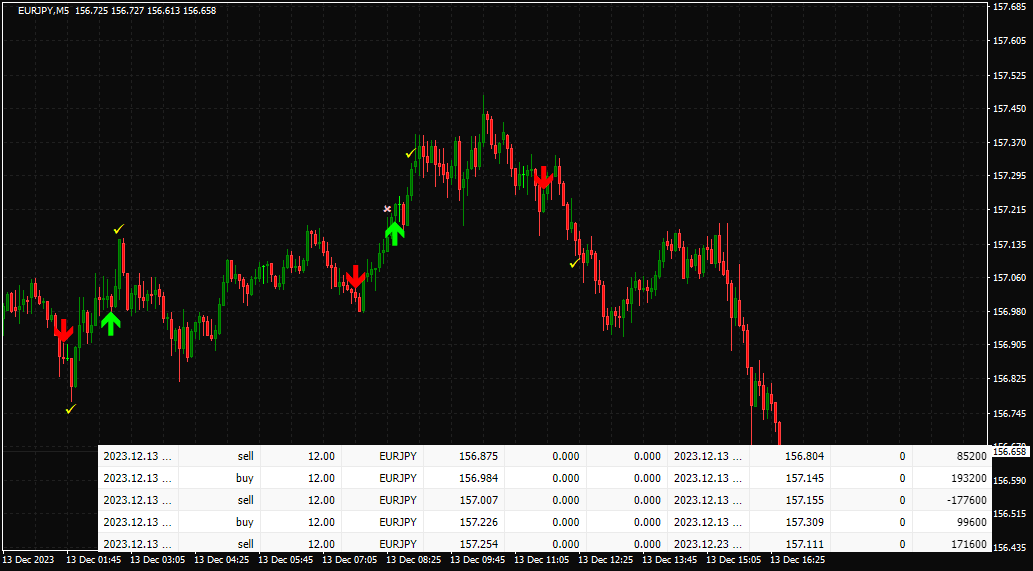
Task: Click the yellow checkmark below the 156.78 low
Action: [x=71, y=409]
